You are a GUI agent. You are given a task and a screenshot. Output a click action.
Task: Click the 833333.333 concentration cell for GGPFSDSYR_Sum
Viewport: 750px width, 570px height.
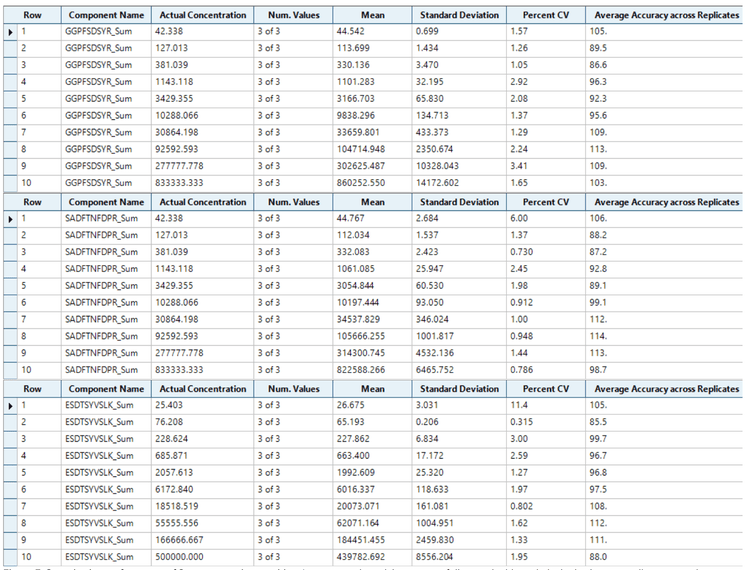coord(201,183)
